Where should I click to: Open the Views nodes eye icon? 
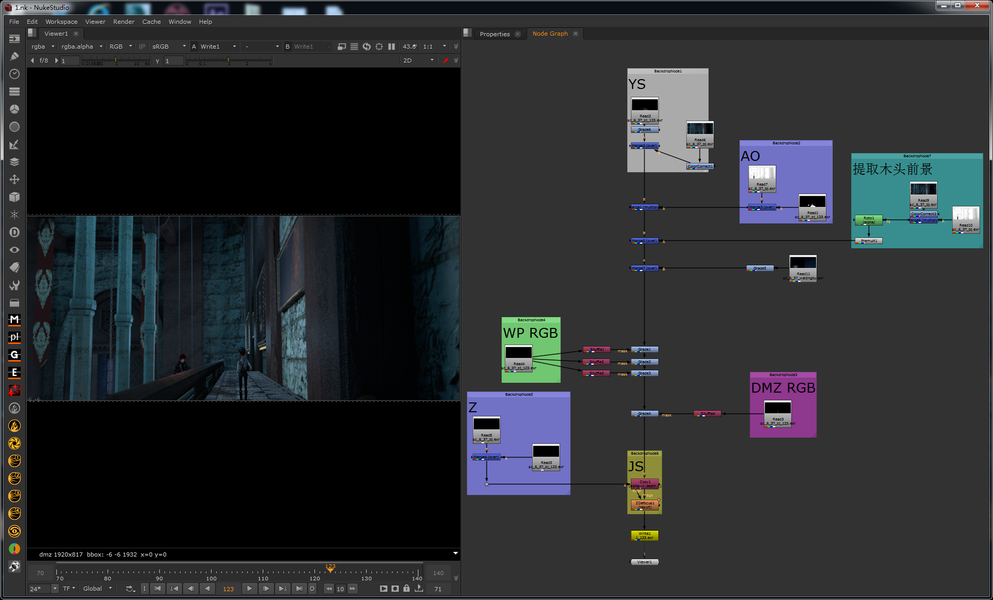tap(14, 250)
